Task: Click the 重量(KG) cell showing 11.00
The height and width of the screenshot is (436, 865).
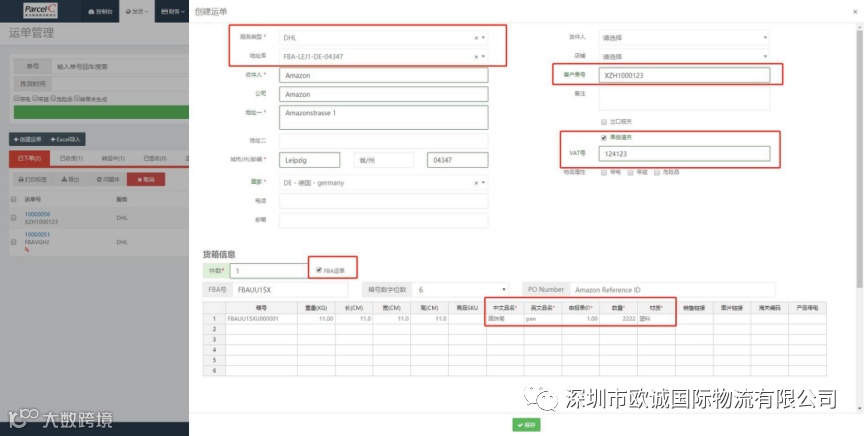Action: 316,319
